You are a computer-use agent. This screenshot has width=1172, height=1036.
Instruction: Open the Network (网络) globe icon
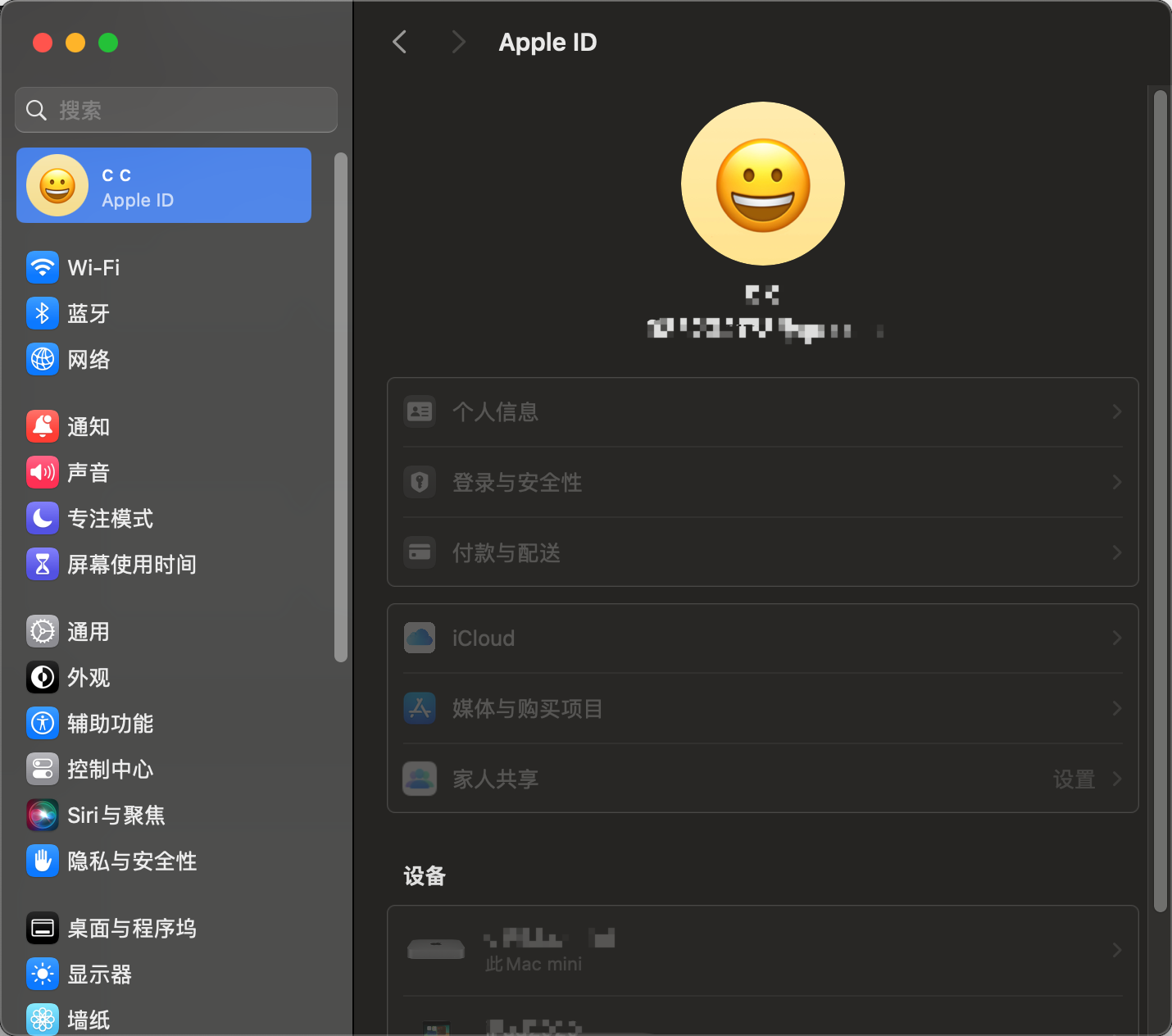click(43, 359)
